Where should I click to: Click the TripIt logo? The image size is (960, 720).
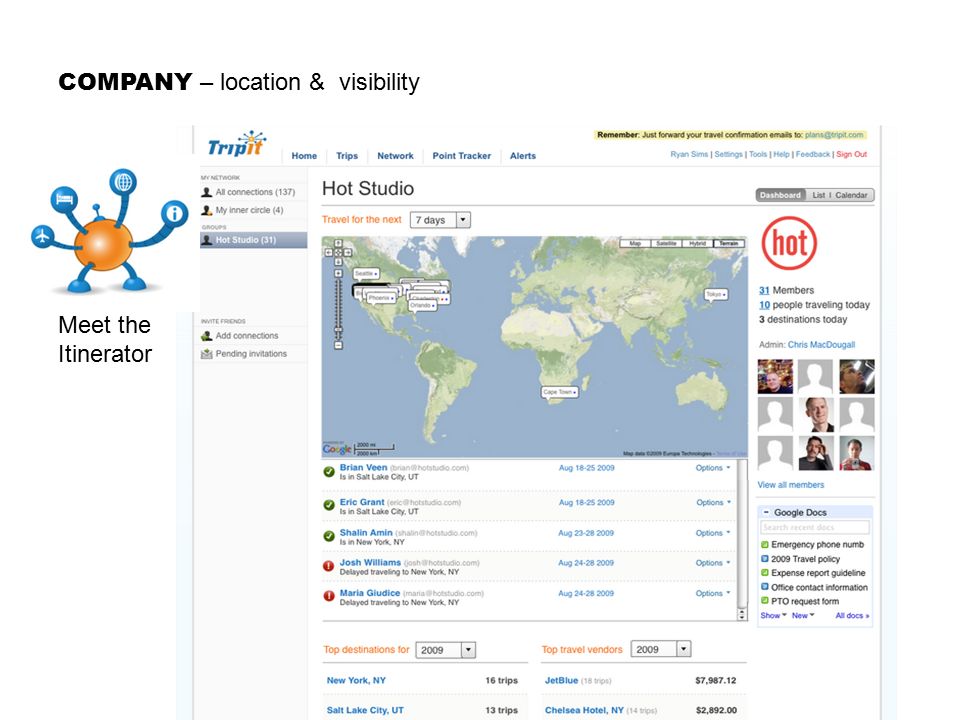236,144
